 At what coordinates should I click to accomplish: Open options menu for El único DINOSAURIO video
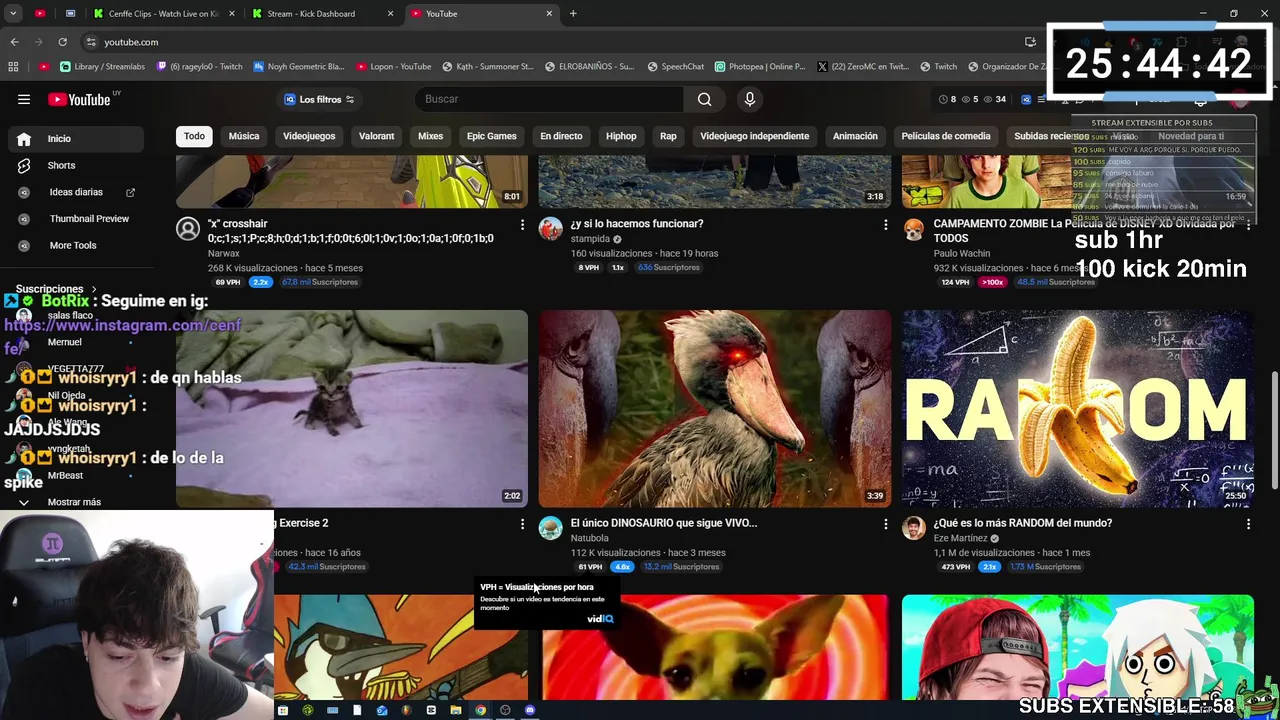pos(885,524)
